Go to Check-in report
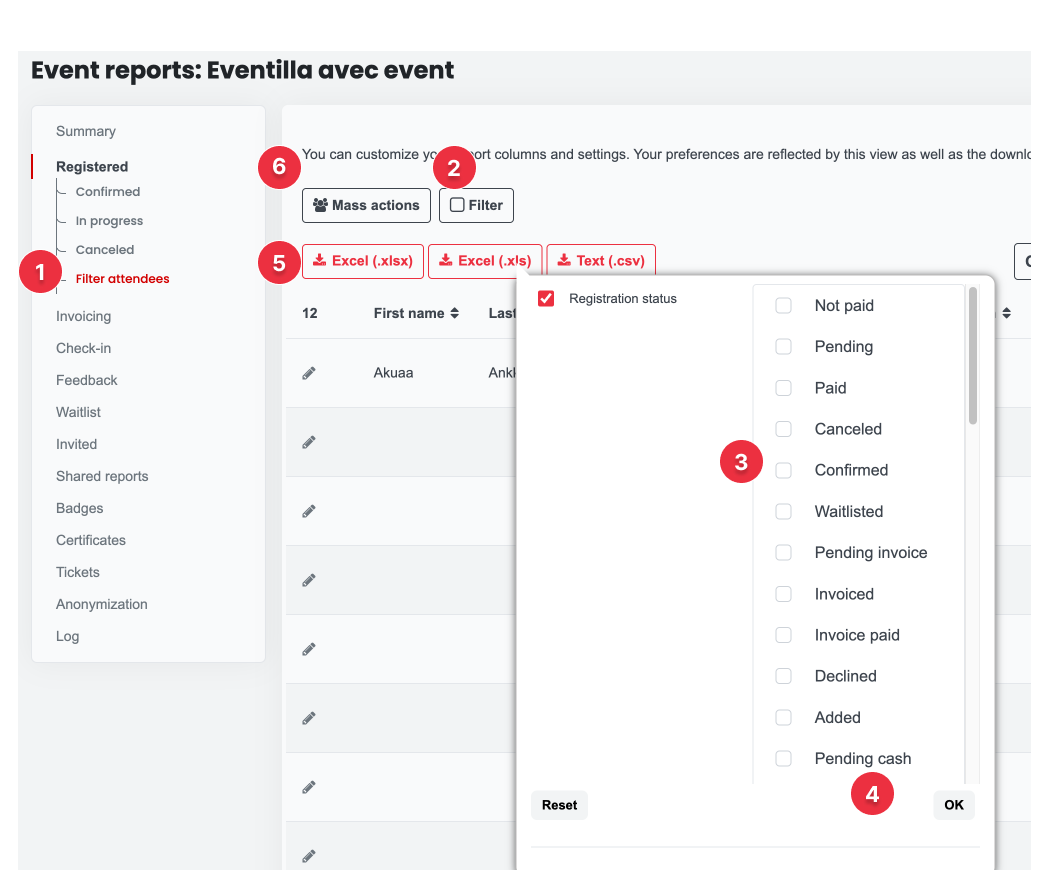Screen dimensions: 1038x870 click(x=83, y=348)
